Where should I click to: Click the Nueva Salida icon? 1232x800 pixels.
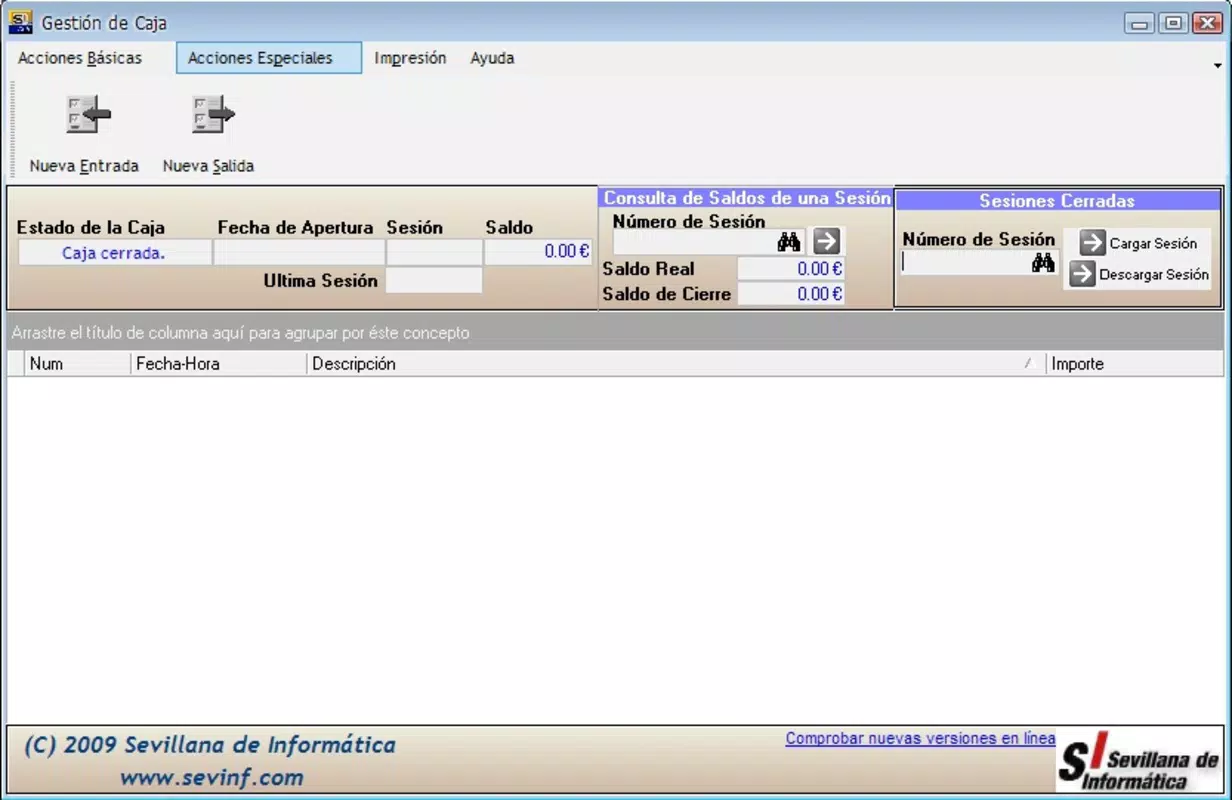[213, 115]
